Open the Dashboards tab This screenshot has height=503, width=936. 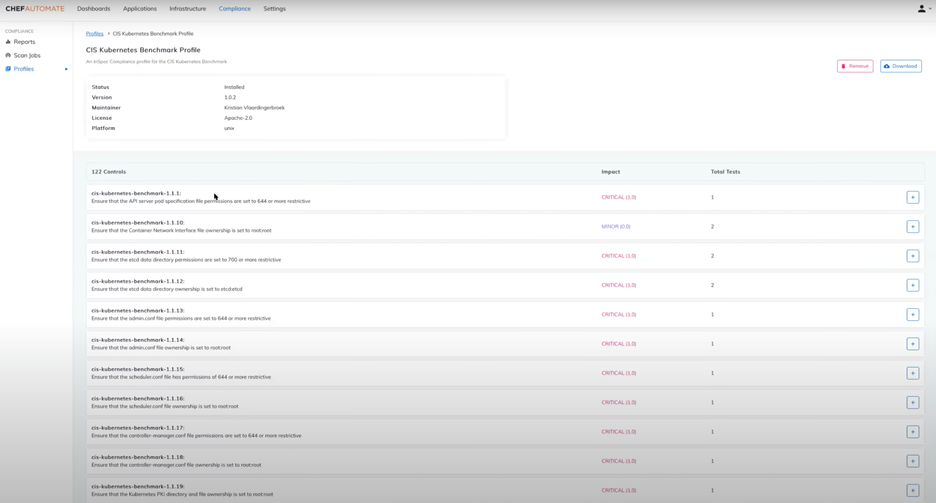click(x=94, y=9)
